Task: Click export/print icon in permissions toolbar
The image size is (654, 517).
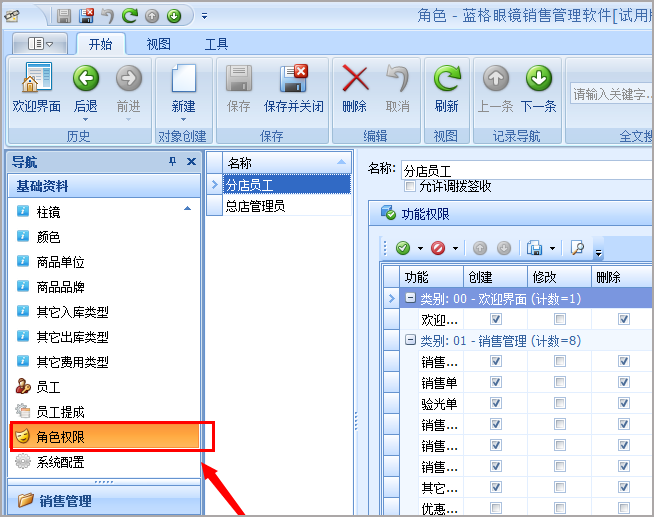Action: pos(535,248)
